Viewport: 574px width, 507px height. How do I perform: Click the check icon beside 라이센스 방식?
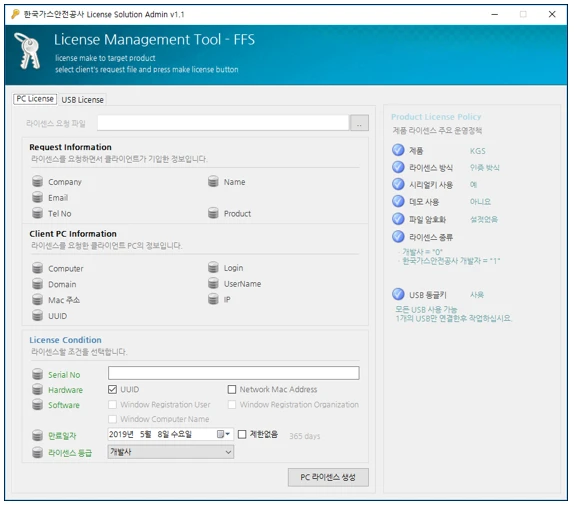point(399,167)
